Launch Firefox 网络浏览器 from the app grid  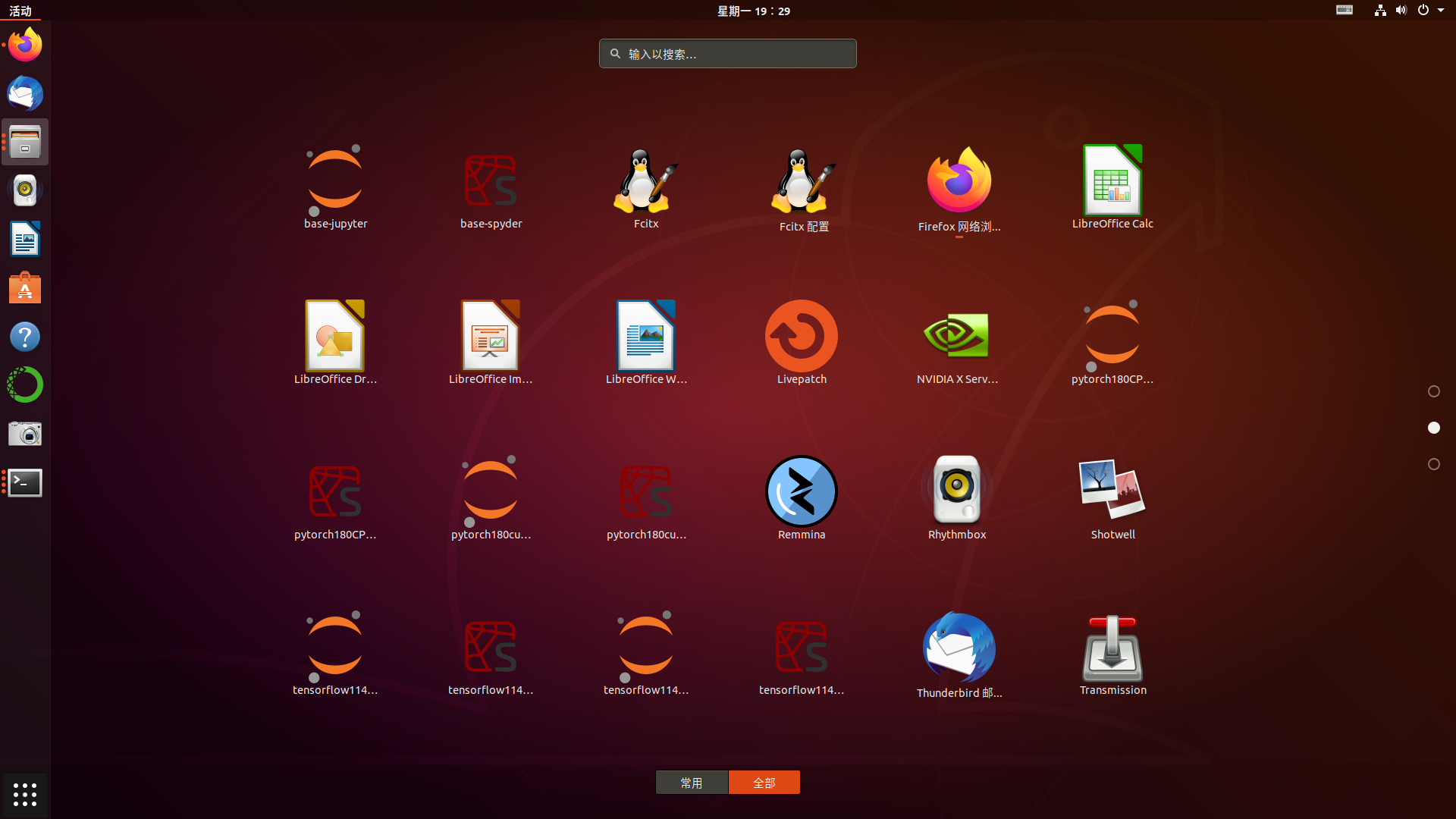959,189
